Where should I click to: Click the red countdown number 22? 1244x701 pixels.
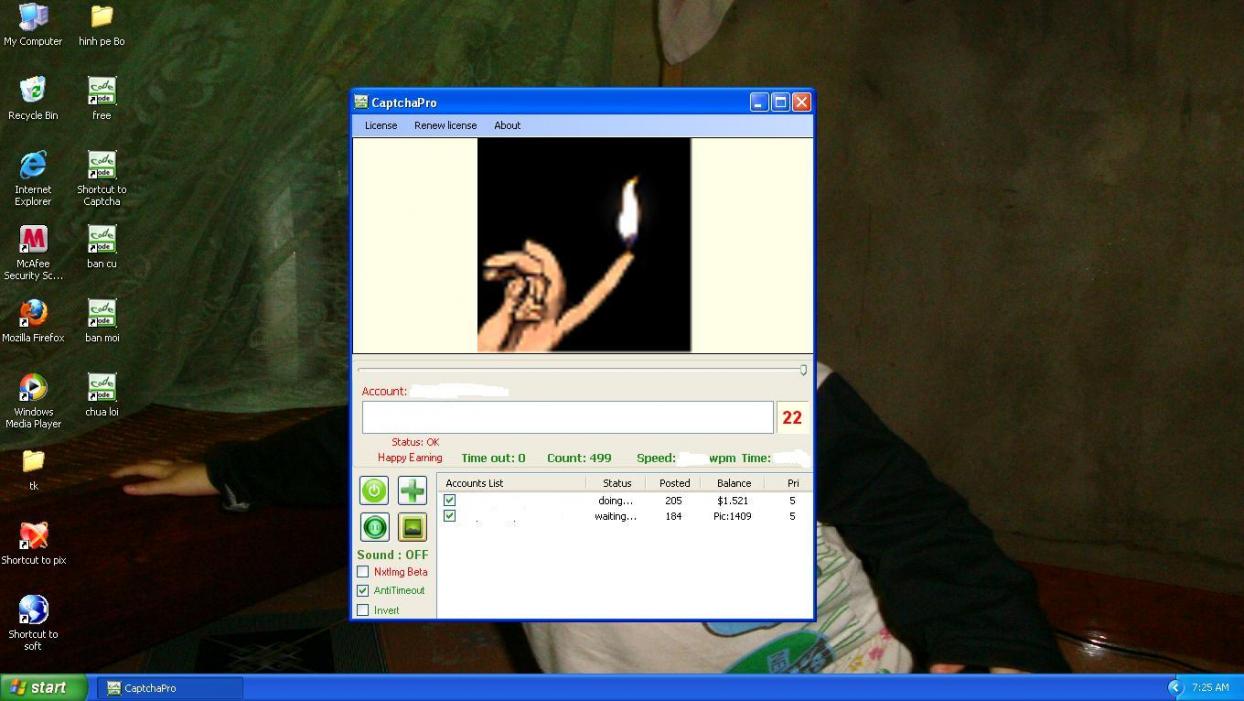pos(792,418)
